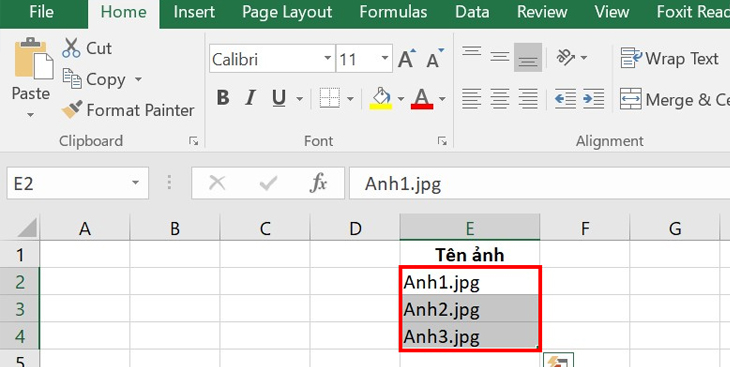The image size is (730, 367).
Task: Open the Font settings dialog launcher
Action: pos(442,141)
